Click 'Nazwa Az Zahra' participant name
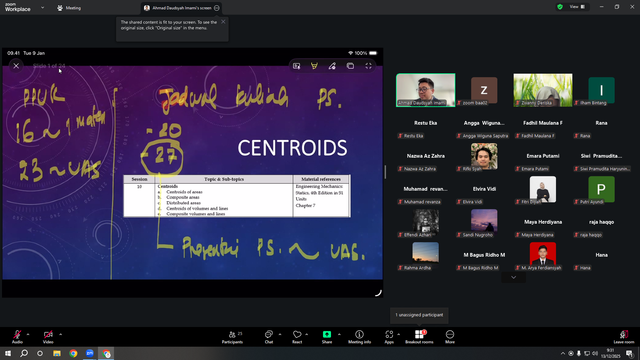The width and height of the screenshot is (640, 360). pyautogui.click(x=425, y=156)
